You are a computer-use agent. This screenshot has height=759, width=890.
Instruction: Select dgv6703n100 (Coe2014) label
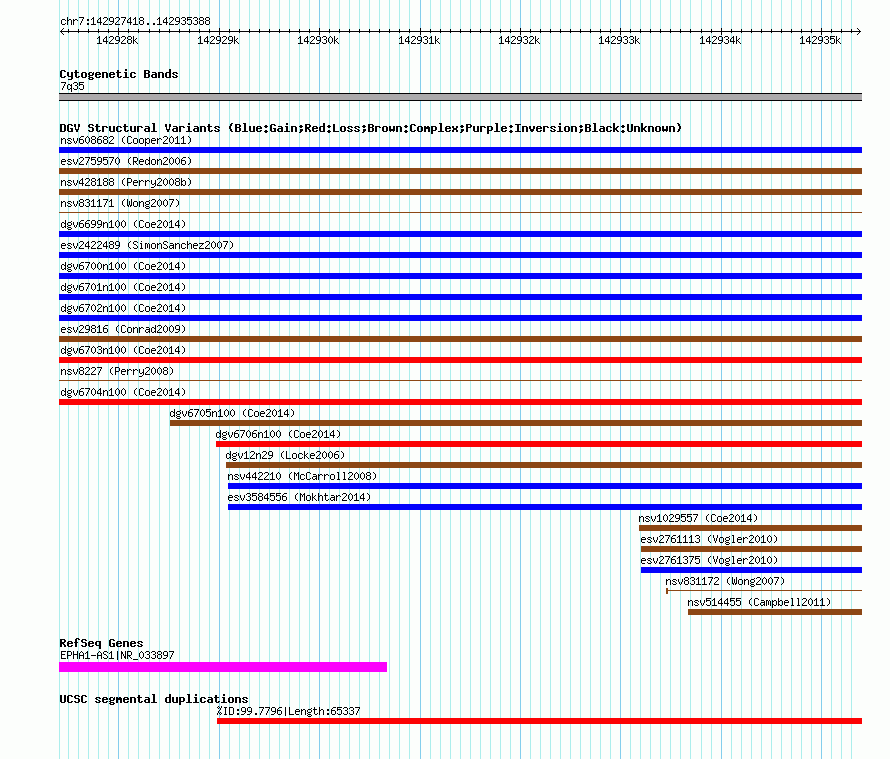point(123,350)
